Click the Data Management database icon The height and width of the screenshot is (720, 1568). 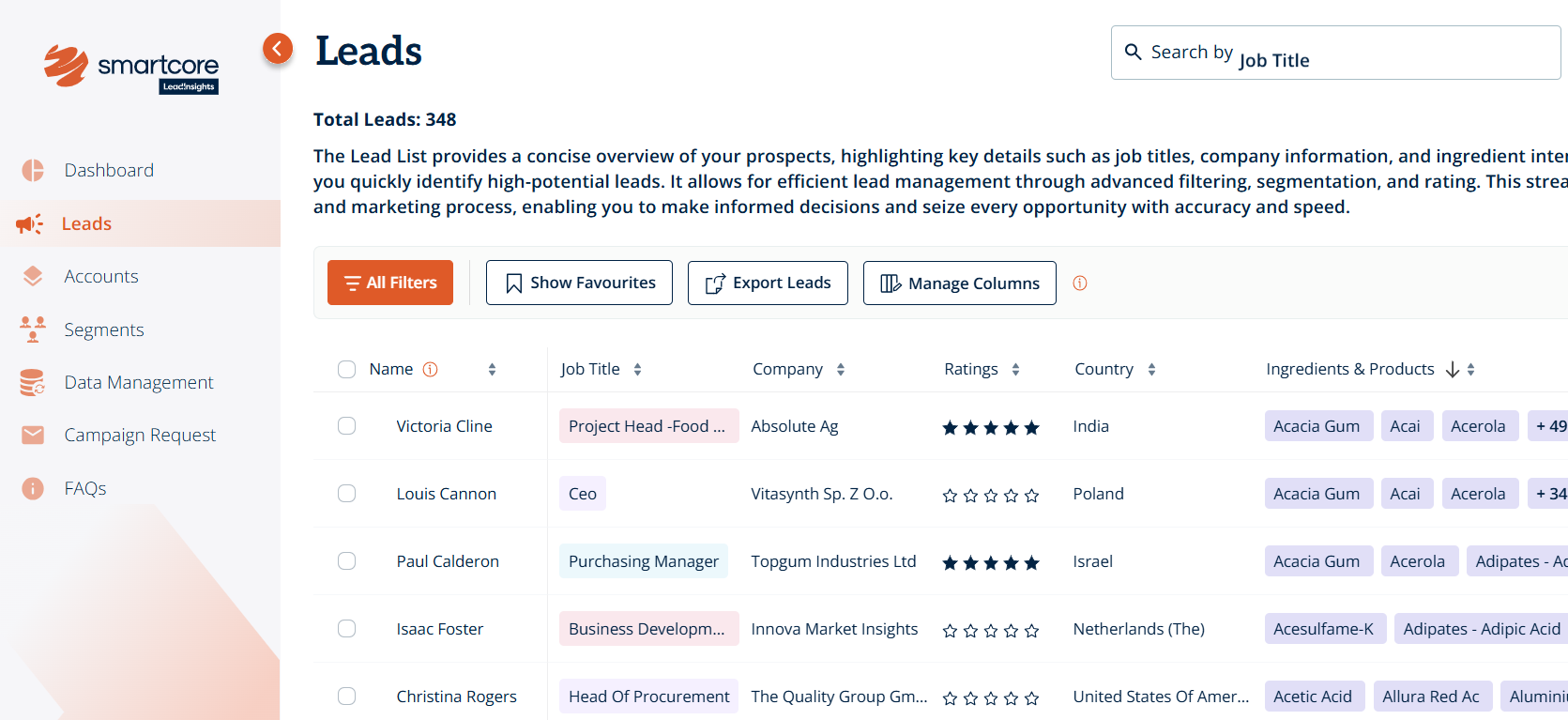[33, 382]
